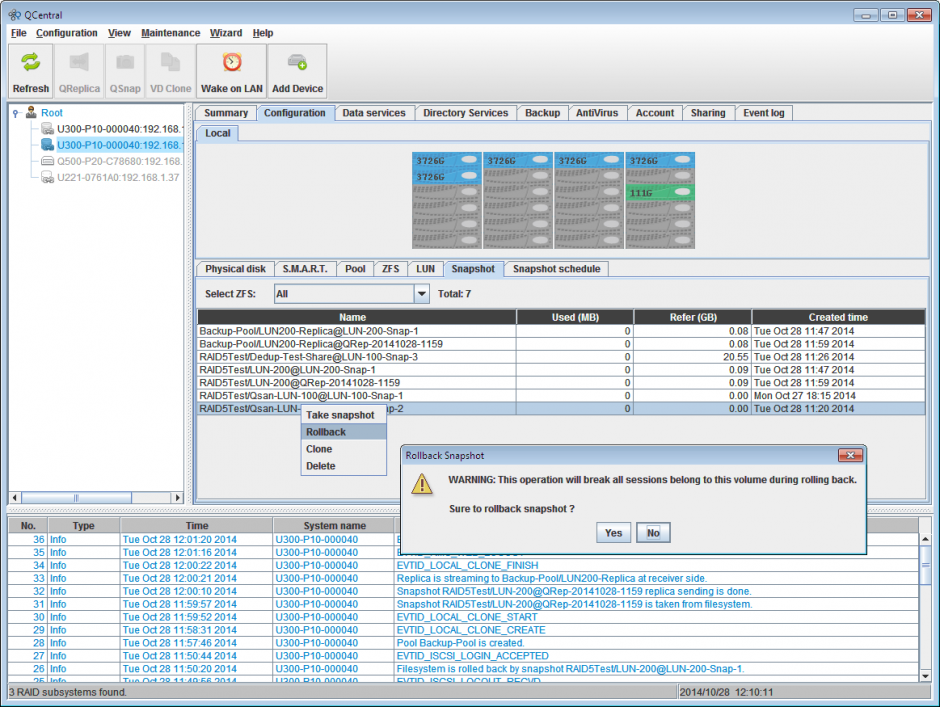This screenshot has width=940, height=707.
Task: Click the highlighted U300-P10-000040 device icon
Action: (x=47, y=145)
